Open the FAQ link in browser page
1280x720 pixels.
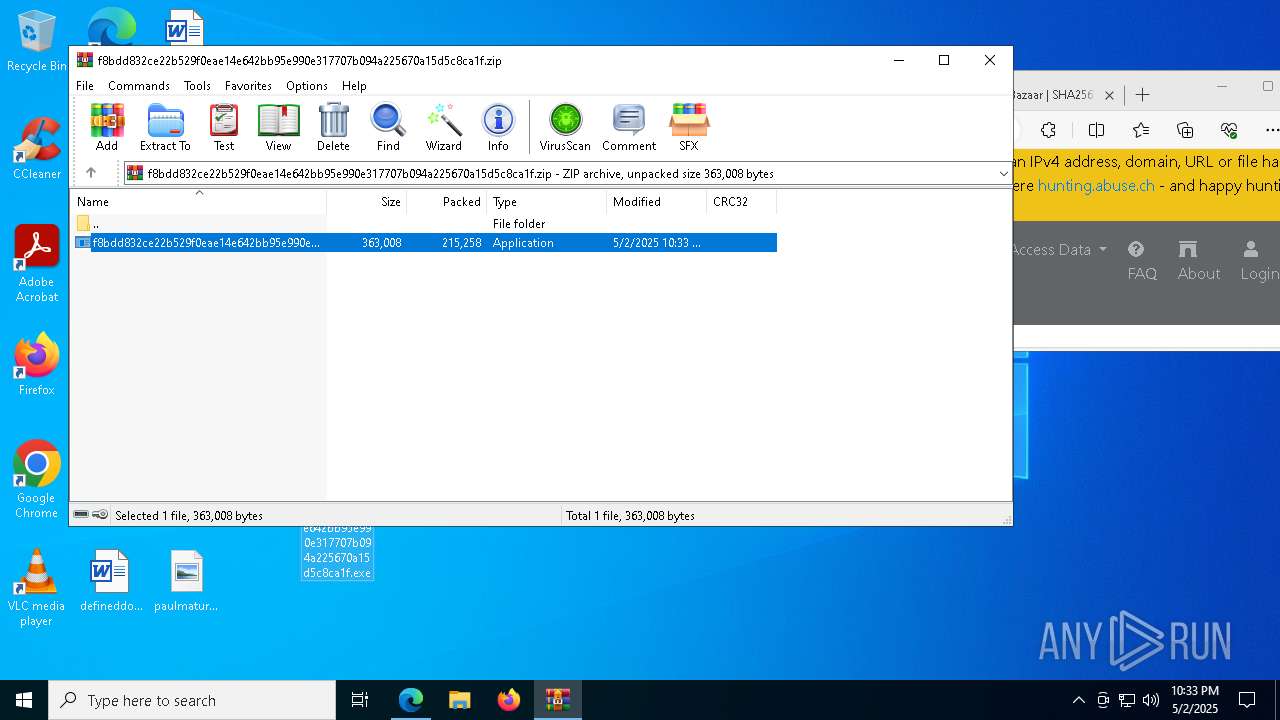1142,261
